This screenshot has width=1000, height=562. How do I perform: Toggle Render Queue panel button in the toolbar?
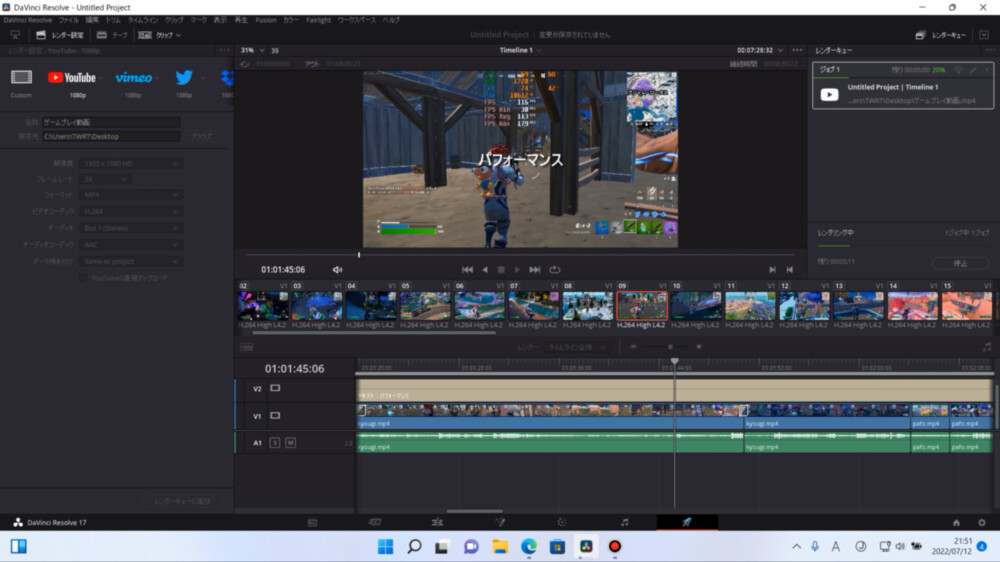point(941,35)
